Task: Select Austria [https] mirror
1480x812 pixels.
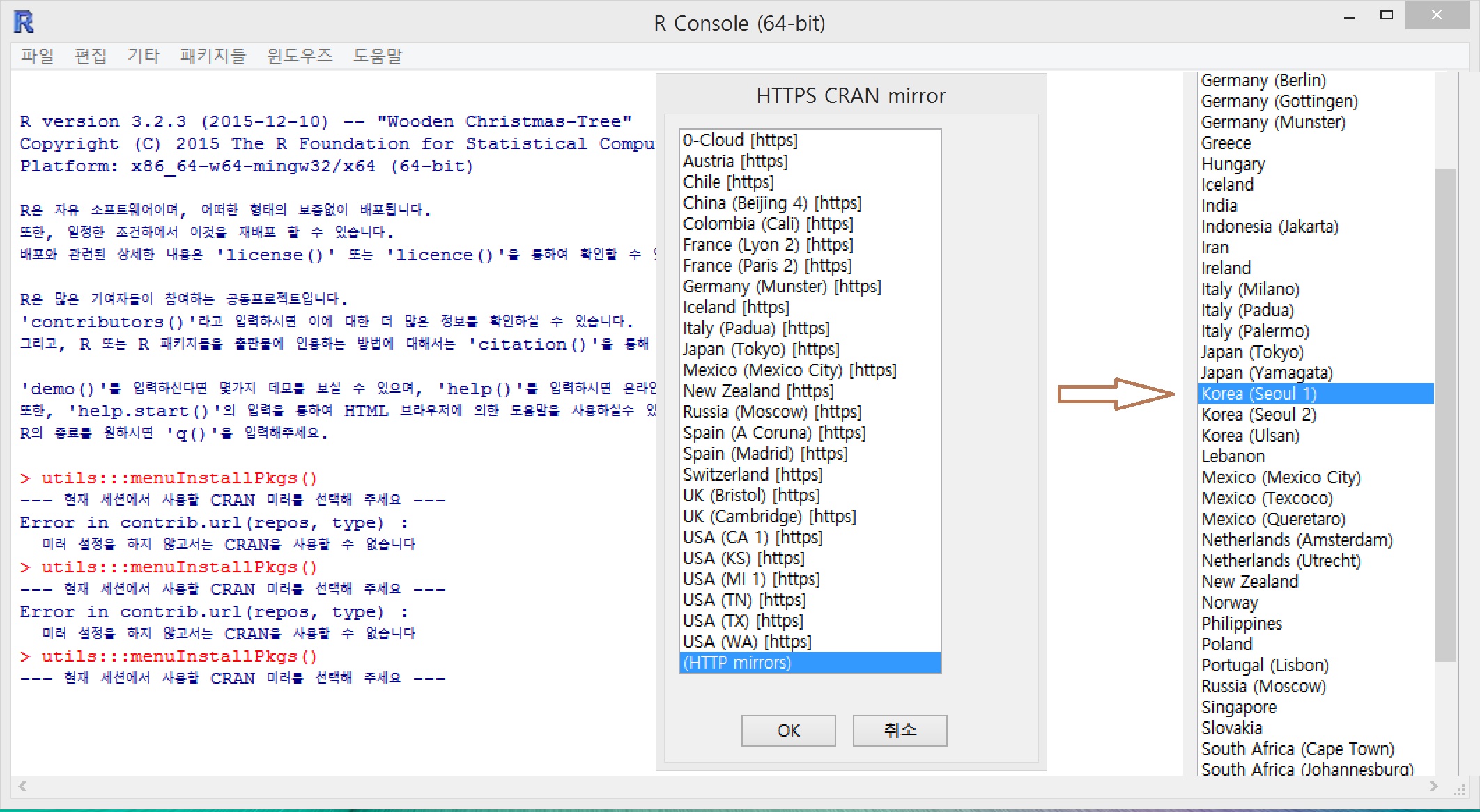Action: click(x=810, y=161)
